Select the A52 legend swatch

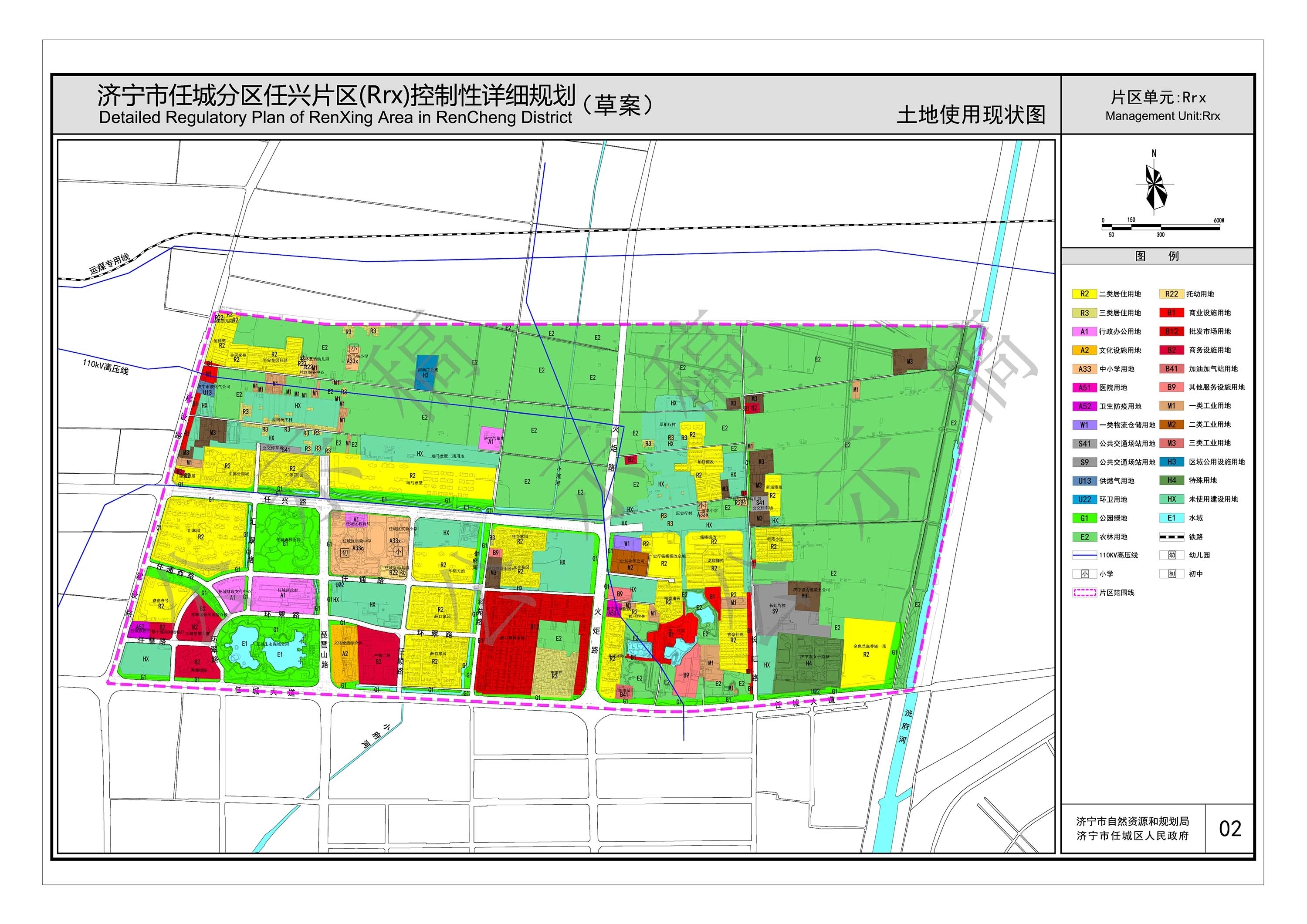pyautogui.click(x=1085, y=406)
